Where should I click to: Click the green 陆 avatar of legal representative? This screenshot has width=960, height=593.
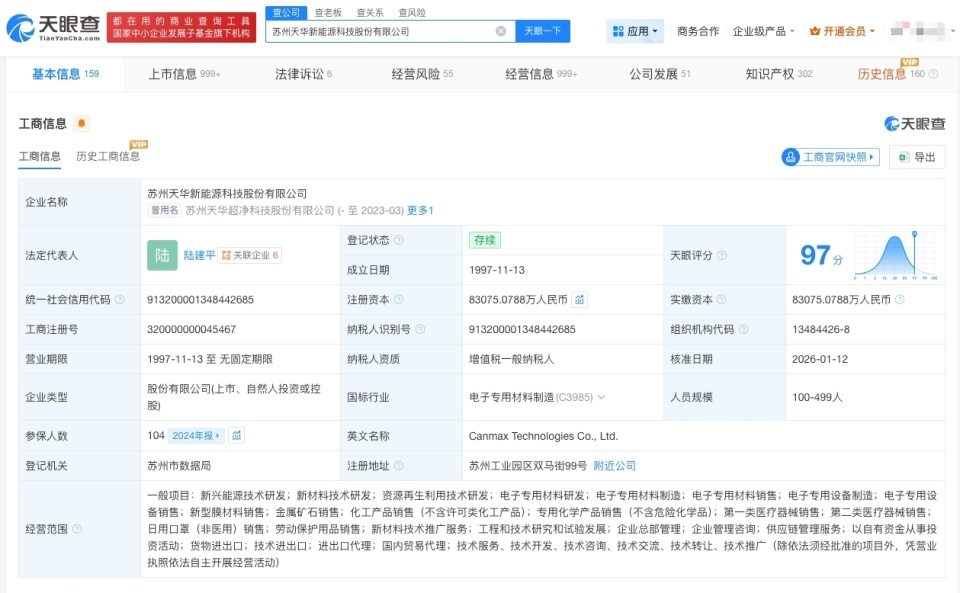pos(162,255)
